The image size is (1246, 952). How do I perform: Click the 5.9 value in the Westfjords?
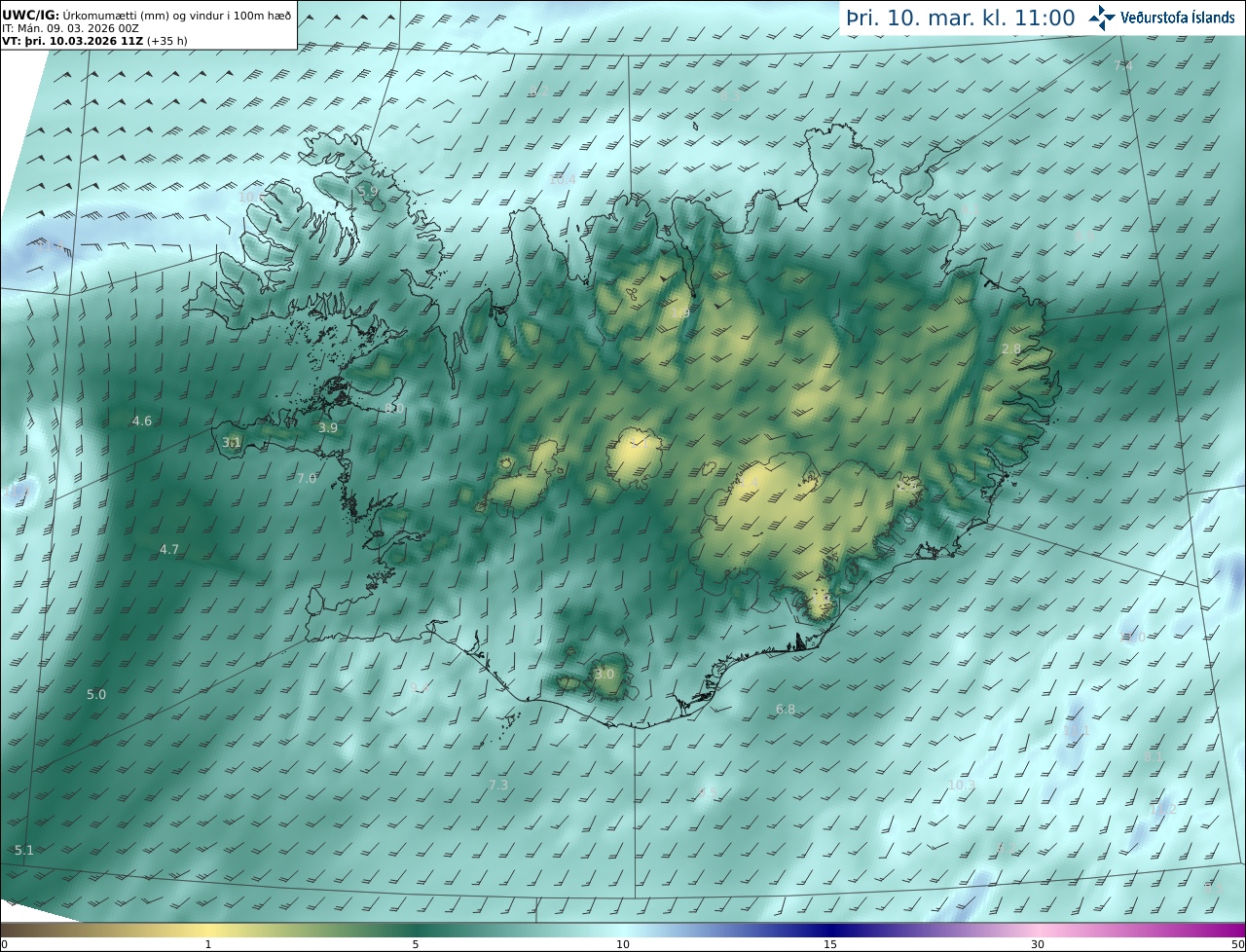click(368, 192)
